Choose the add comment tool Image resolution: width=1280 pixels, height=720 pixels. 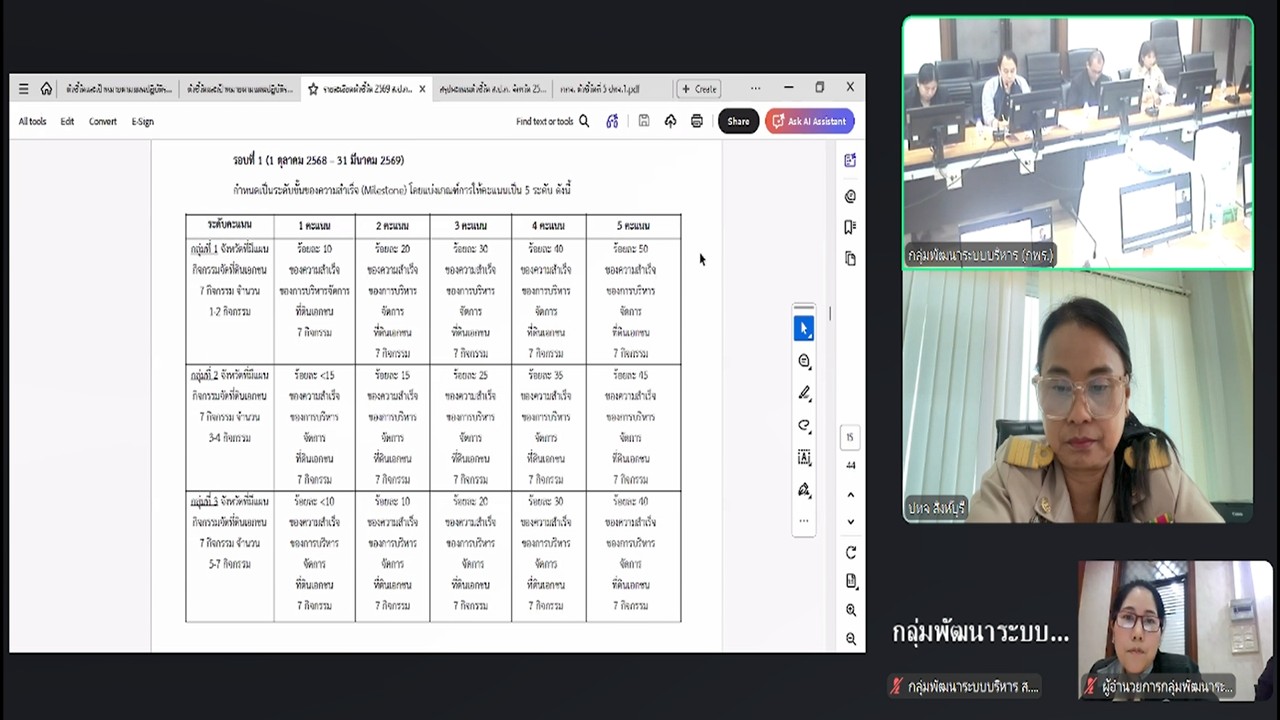click(804, 361)
